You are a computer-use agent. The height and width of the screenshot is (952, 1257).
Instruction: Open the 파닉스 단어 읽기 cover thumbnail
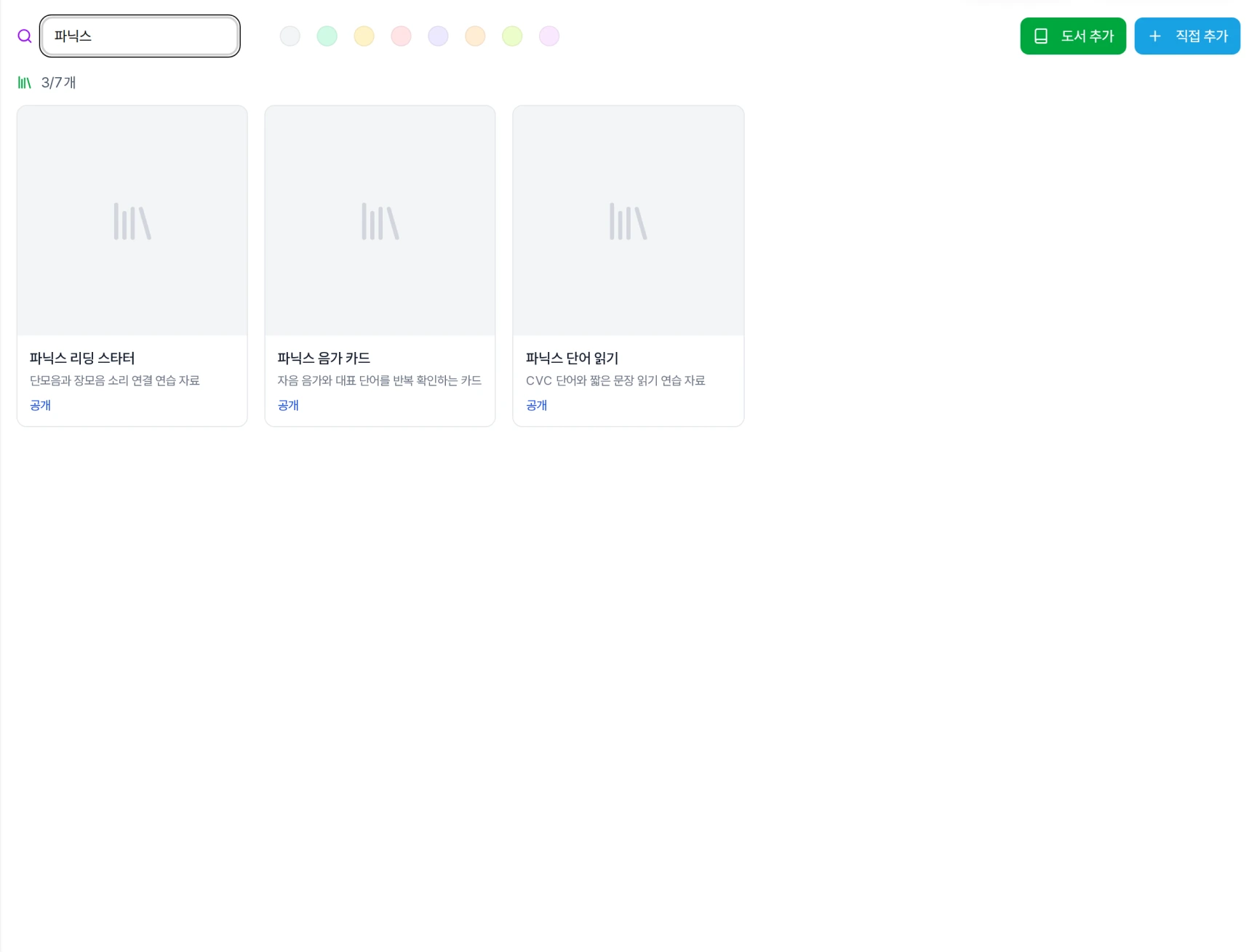tap(628, 221)
